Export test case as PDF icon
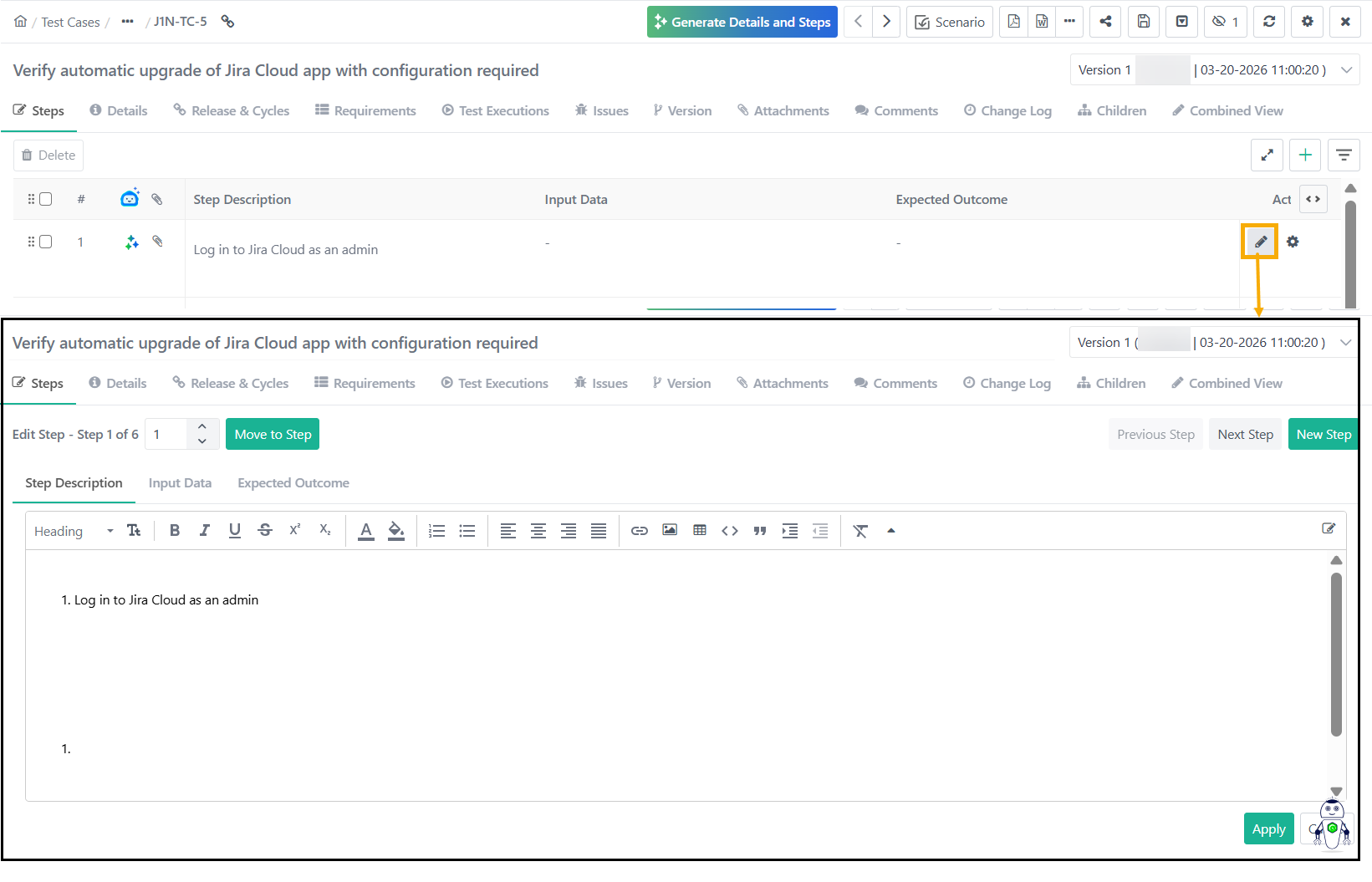Viewport: 1372px width, 882px height. (x=1013, y=22)
